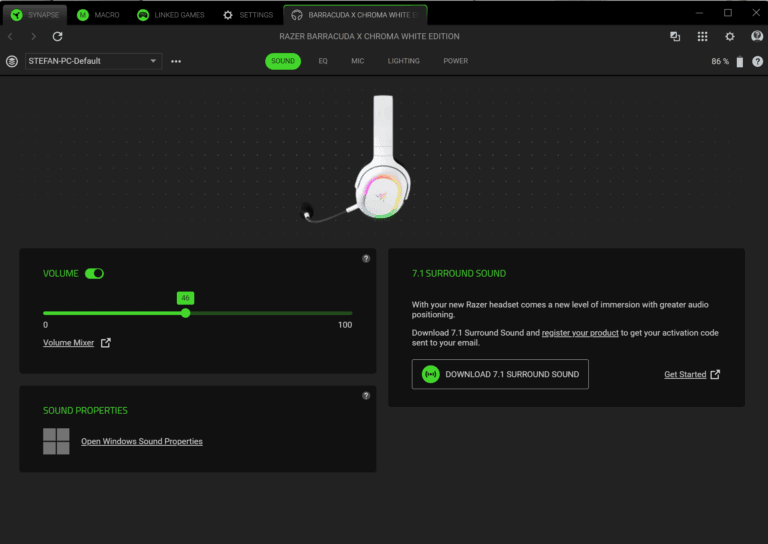Open the modules grid icon
Viewport: 768px width, 544px height.
(702, 36)
